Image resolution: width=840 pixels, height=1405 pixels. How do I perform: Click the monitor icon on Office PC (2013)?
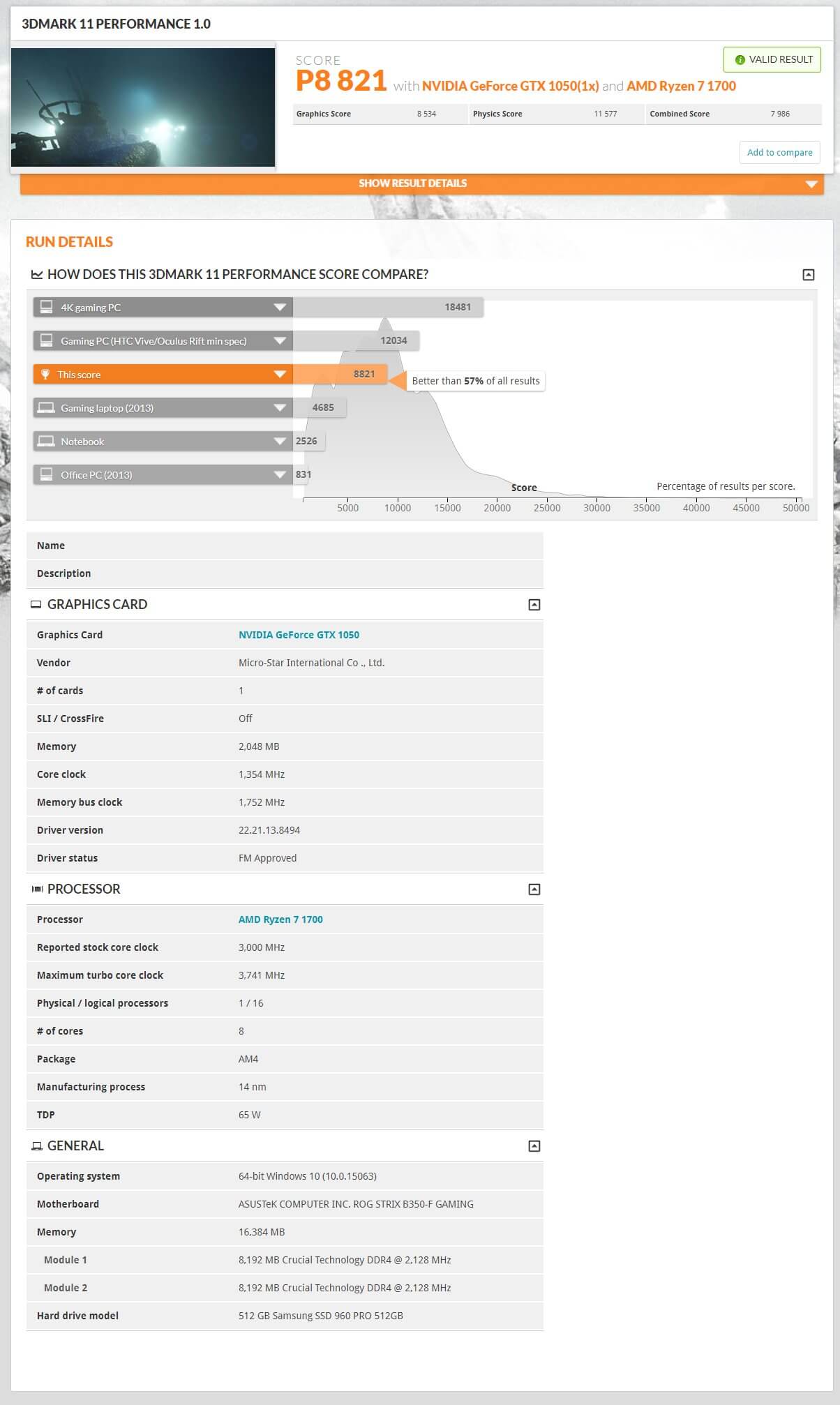click(47, 474)
